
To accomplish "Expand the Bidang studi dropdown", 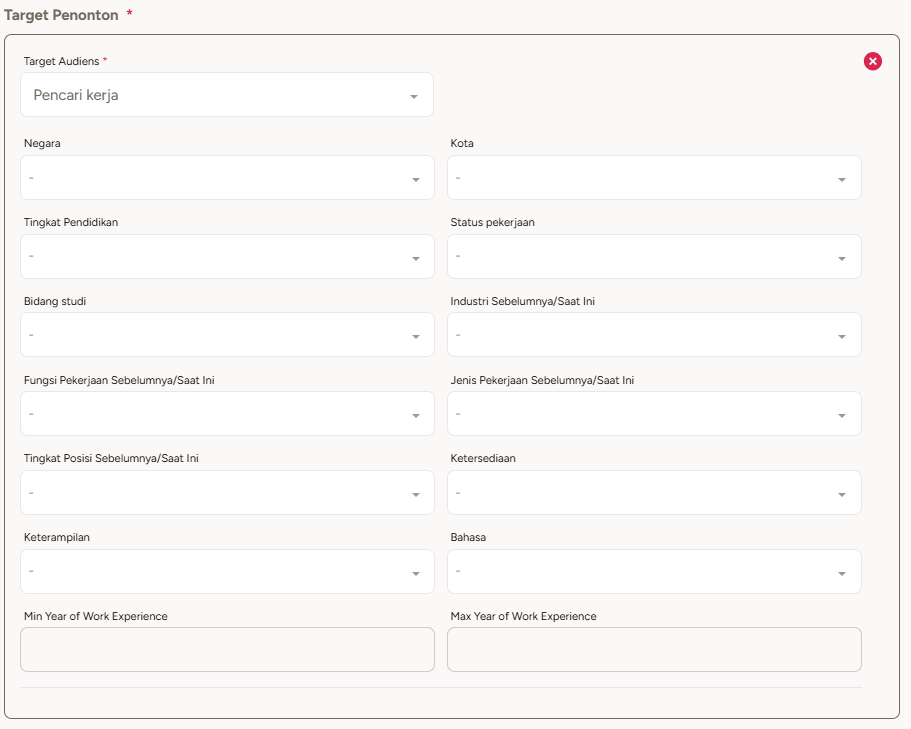I will (226, 335).
